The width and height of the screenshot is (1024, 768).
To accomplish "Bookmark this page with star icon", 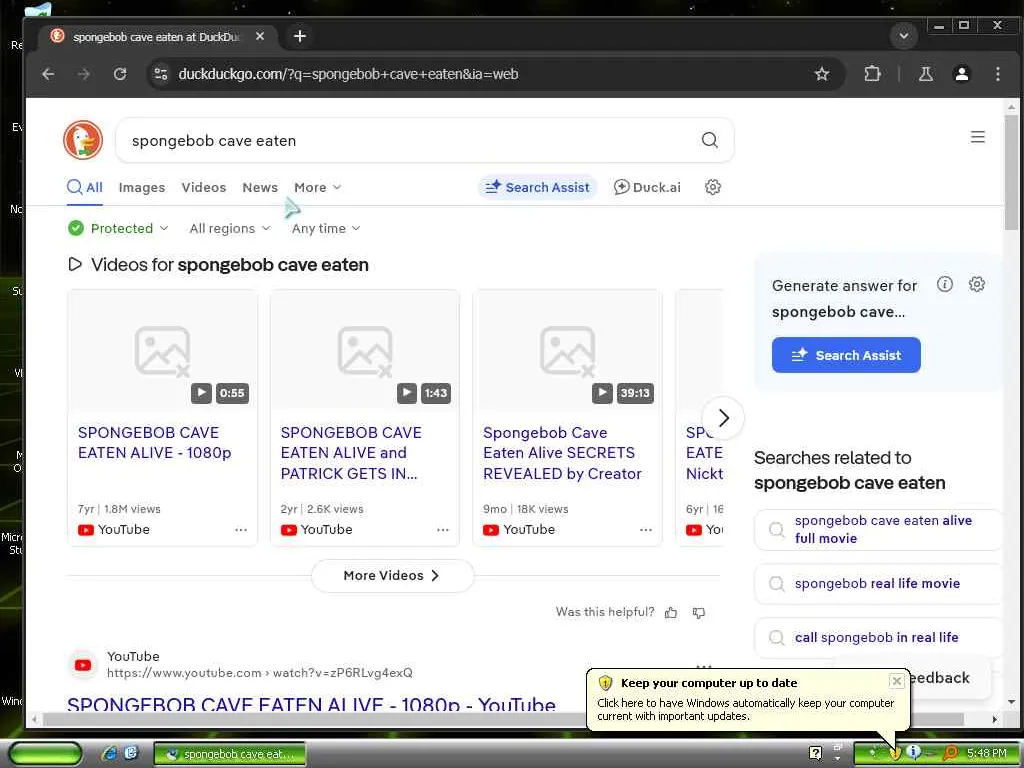I will click(x=822, y=74).
